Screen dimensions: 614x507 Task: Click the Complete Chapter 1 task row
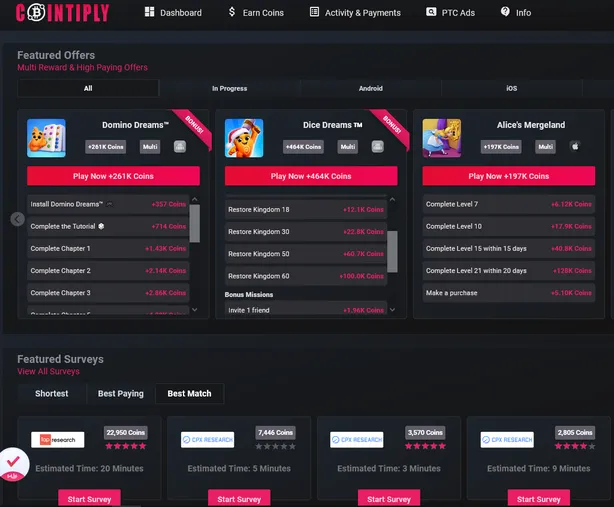click(x=108, y=249)
